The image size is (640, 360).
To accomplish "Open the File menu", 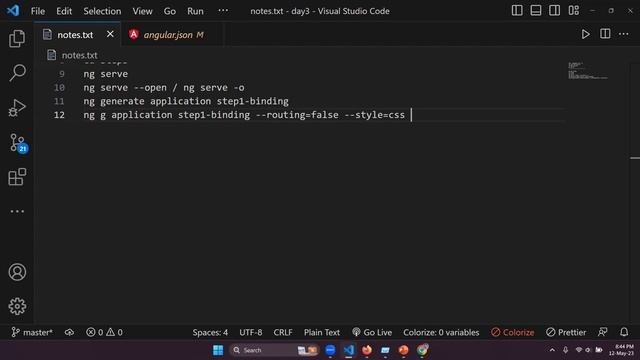I will click(38, 11).
